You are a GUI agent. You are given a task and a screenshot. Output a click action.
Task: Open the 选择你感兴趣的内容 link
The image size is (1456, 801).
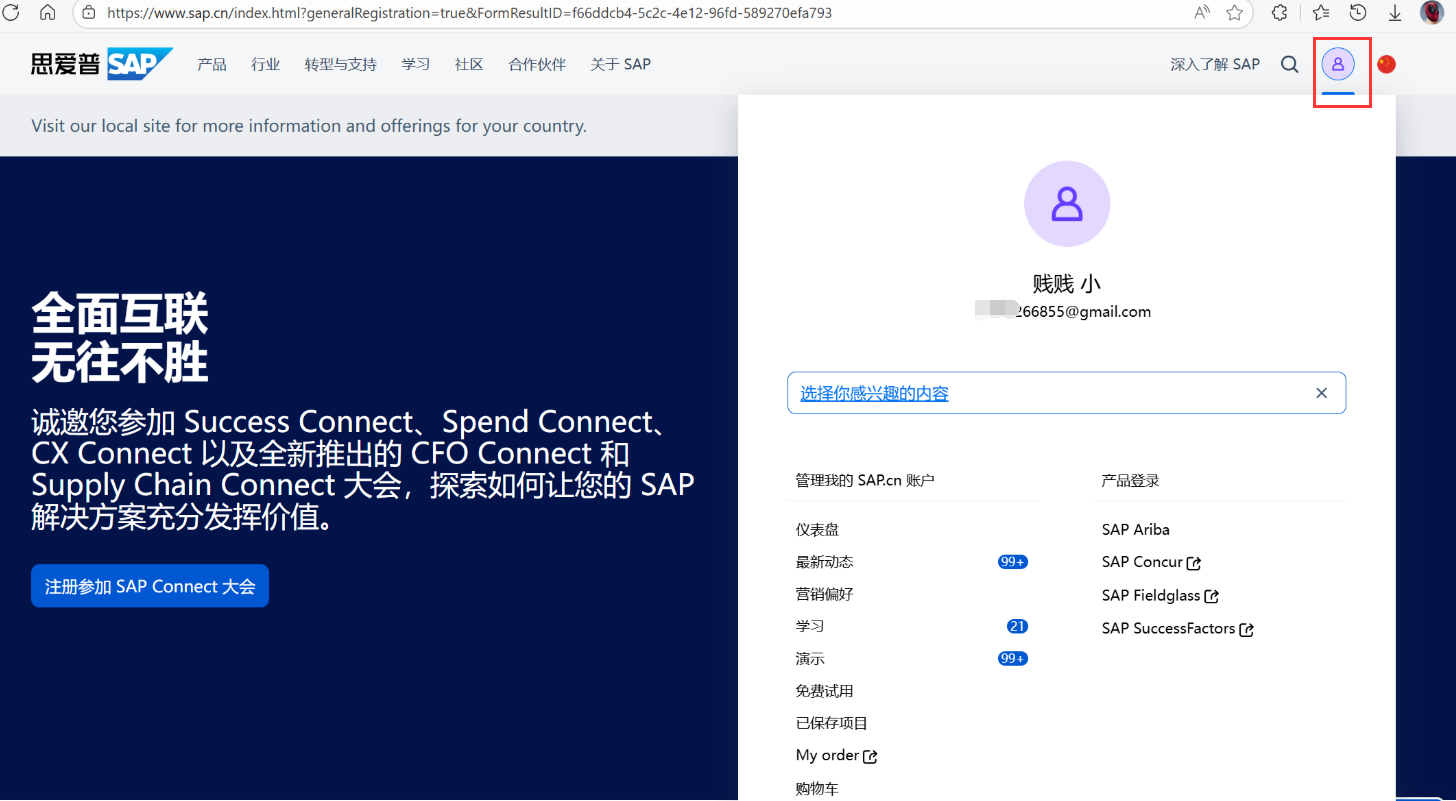tap(874, 393)
